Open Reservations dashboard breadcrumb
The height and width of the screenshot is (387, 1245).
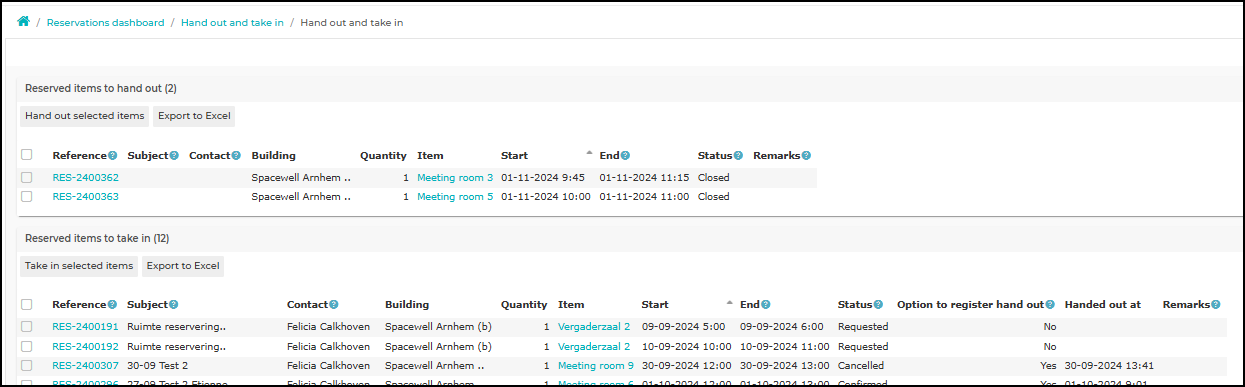pos(106,22)
